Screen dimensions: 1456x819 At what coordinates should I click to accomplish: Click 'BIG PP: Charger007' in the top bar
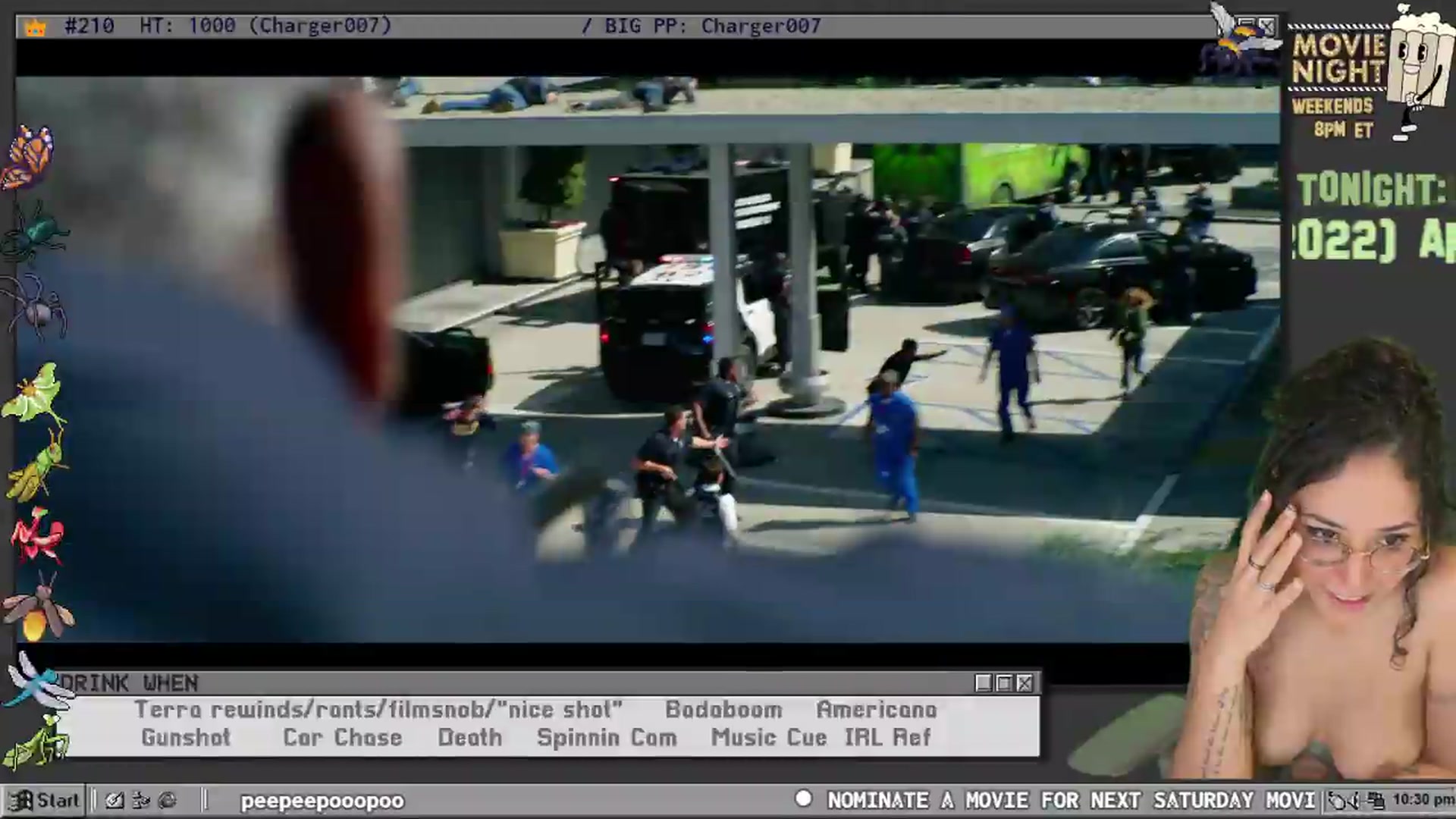713,27
